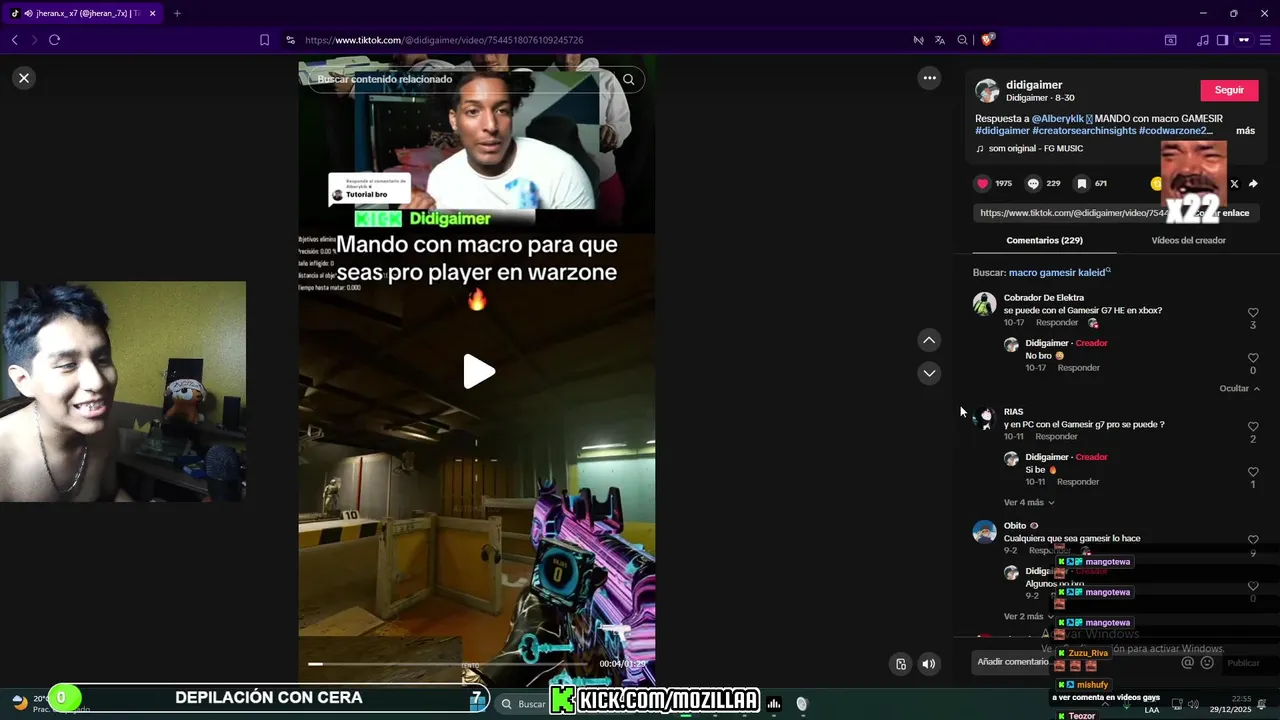This screenshot has height=720, width=1280.
Task: Expand 'Ver 4 más' replies
Action: 1029,503
